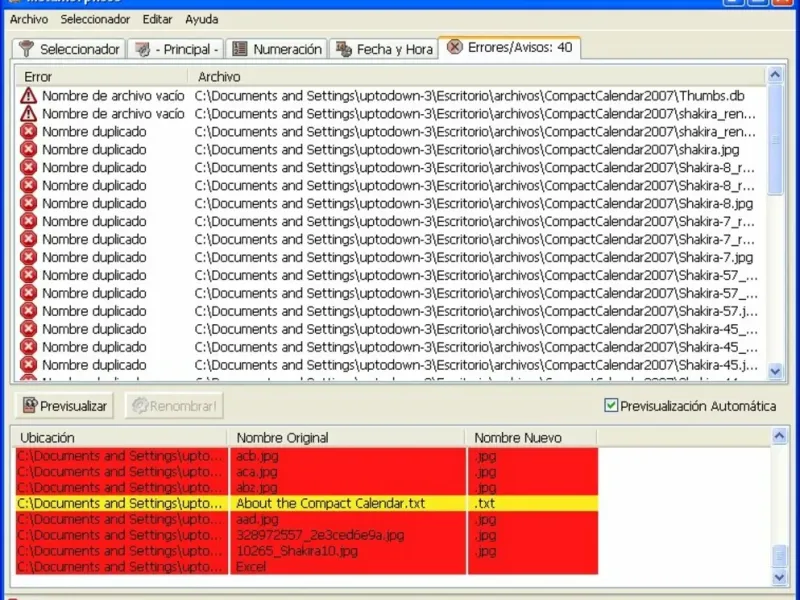Click the Renombrar! button
The image size is (800, 600).
[174, 406]
